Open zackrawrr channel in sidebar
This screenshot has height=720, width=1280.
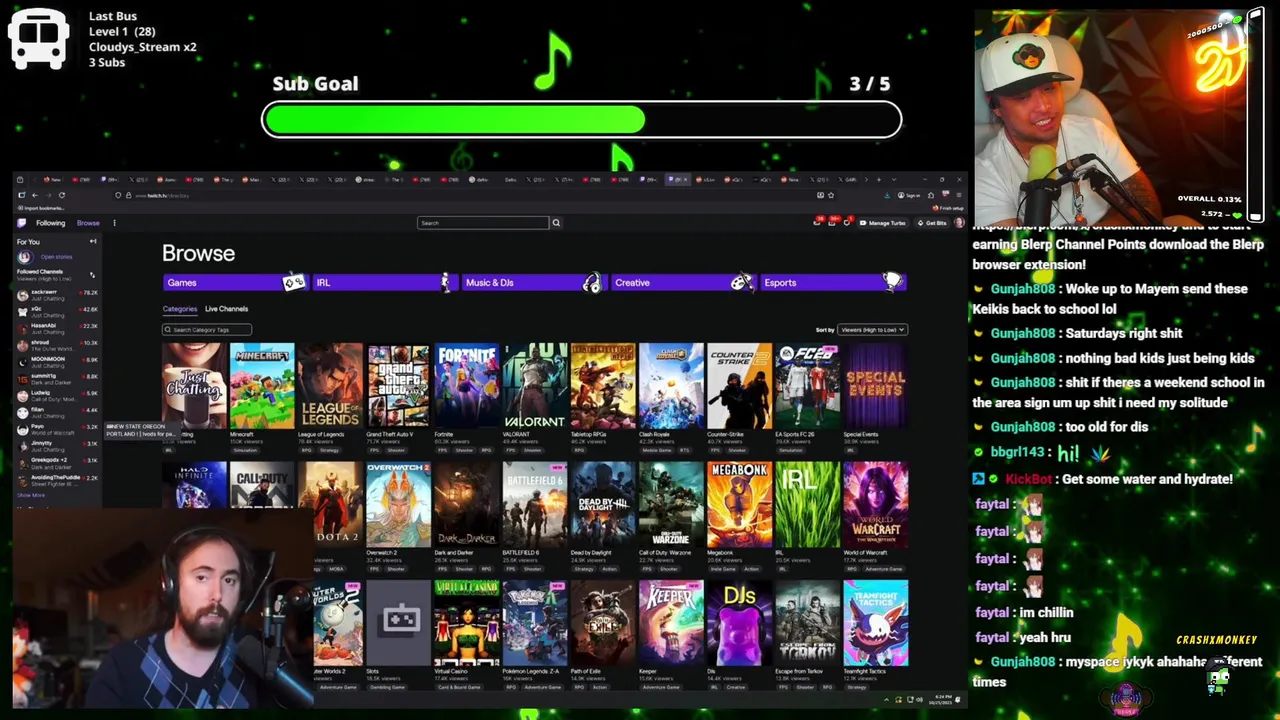(x=58, y=295)
